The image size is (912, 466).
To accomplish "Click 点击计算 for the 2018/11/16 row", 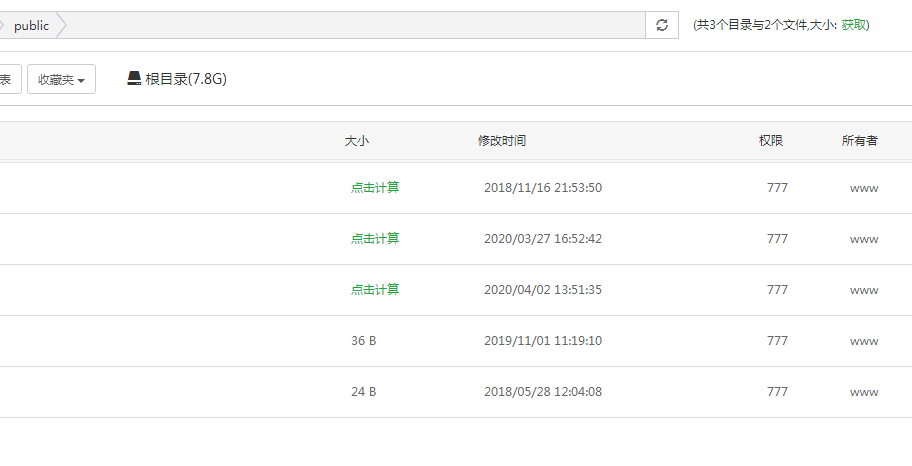I will 375,188.
